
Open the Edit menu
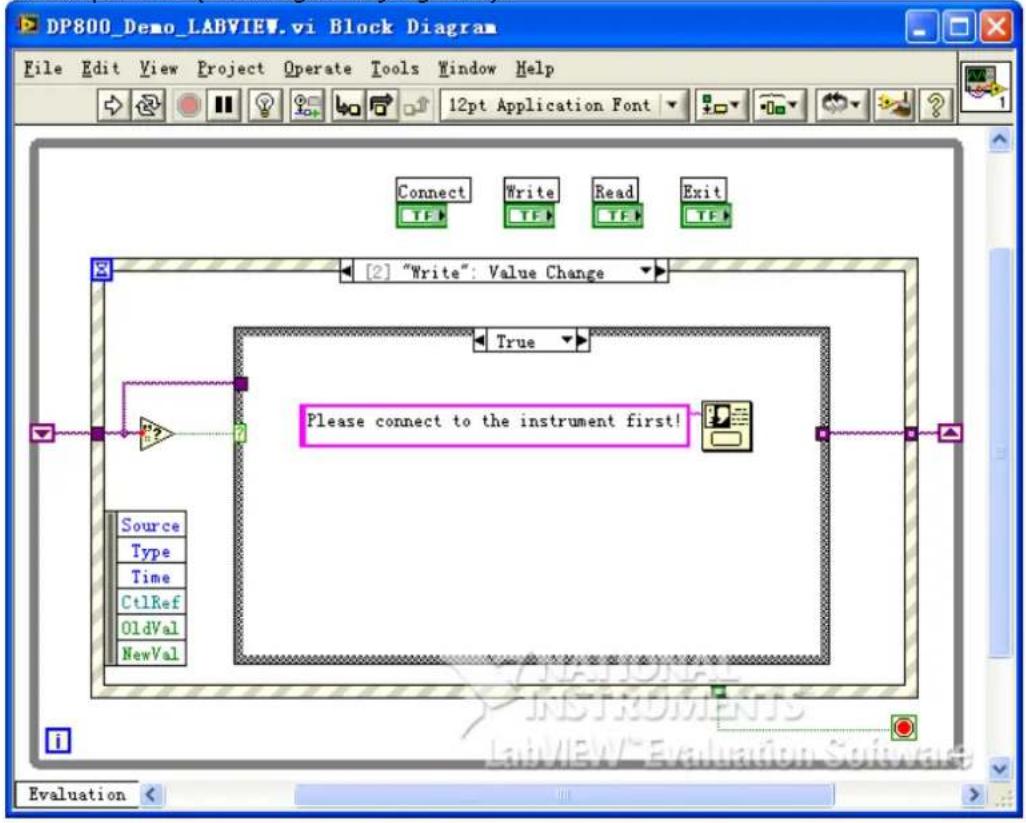101,68
